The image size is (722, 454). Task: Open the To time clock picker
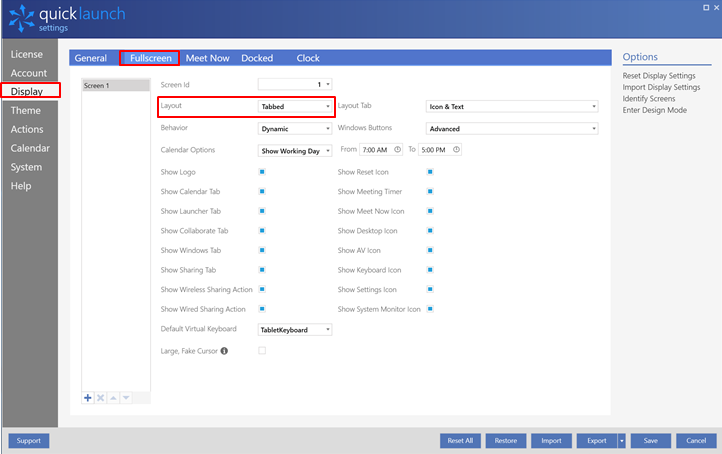pos(456,150)
